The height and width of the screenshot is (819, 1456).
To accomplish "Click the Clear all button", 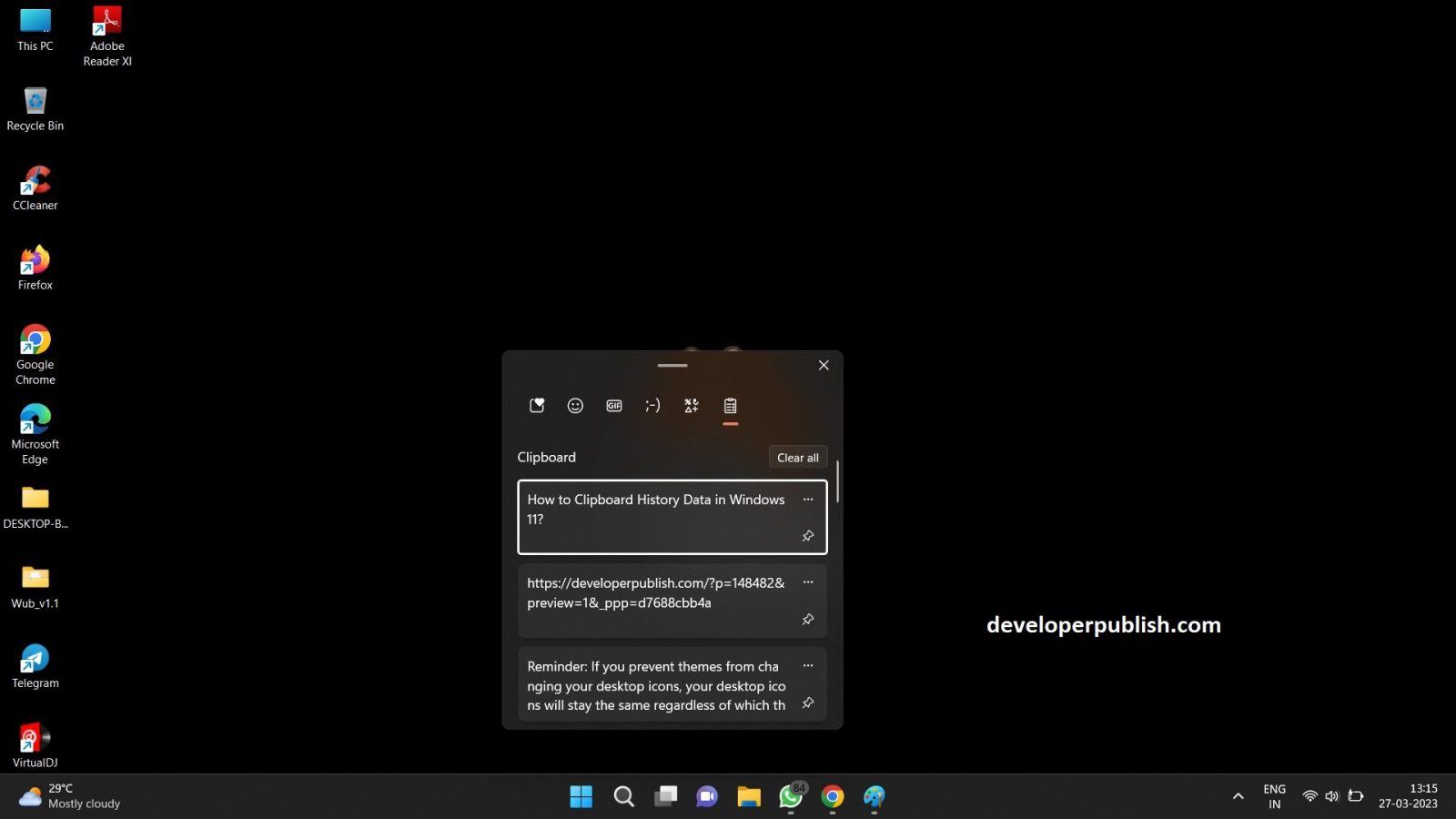I will click(x=797, y=457).
